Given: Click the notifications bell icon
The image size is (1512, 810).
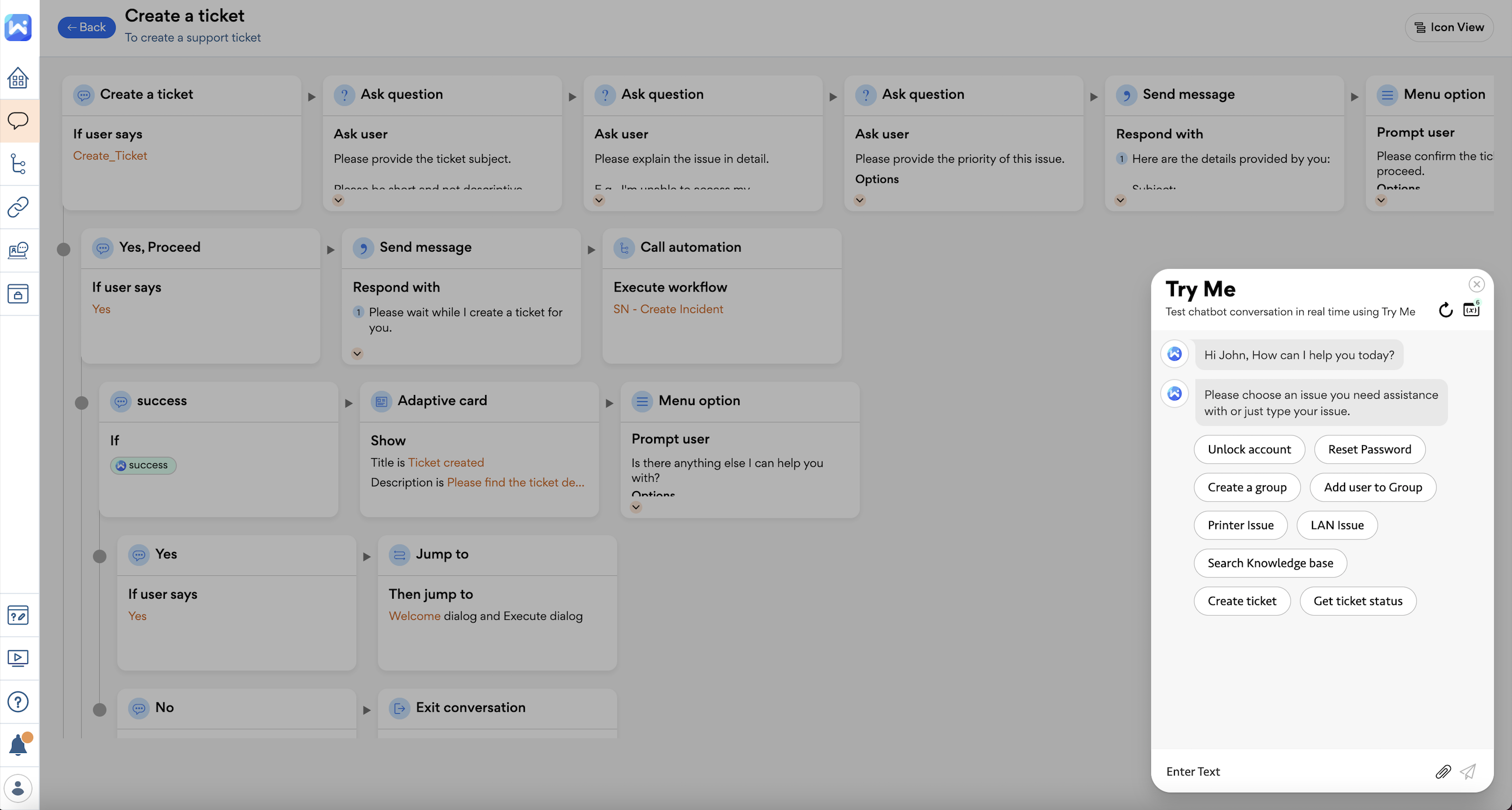Looking at the screenshot, I should coord(18,745).
